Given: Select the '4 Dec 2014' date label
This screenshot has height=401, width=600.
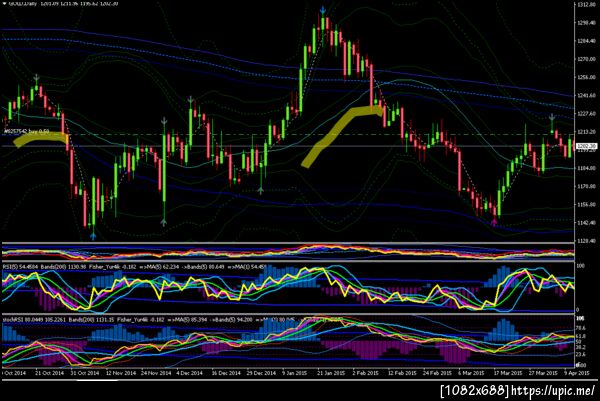Looking at the screenshot, I should pos(189,373).
